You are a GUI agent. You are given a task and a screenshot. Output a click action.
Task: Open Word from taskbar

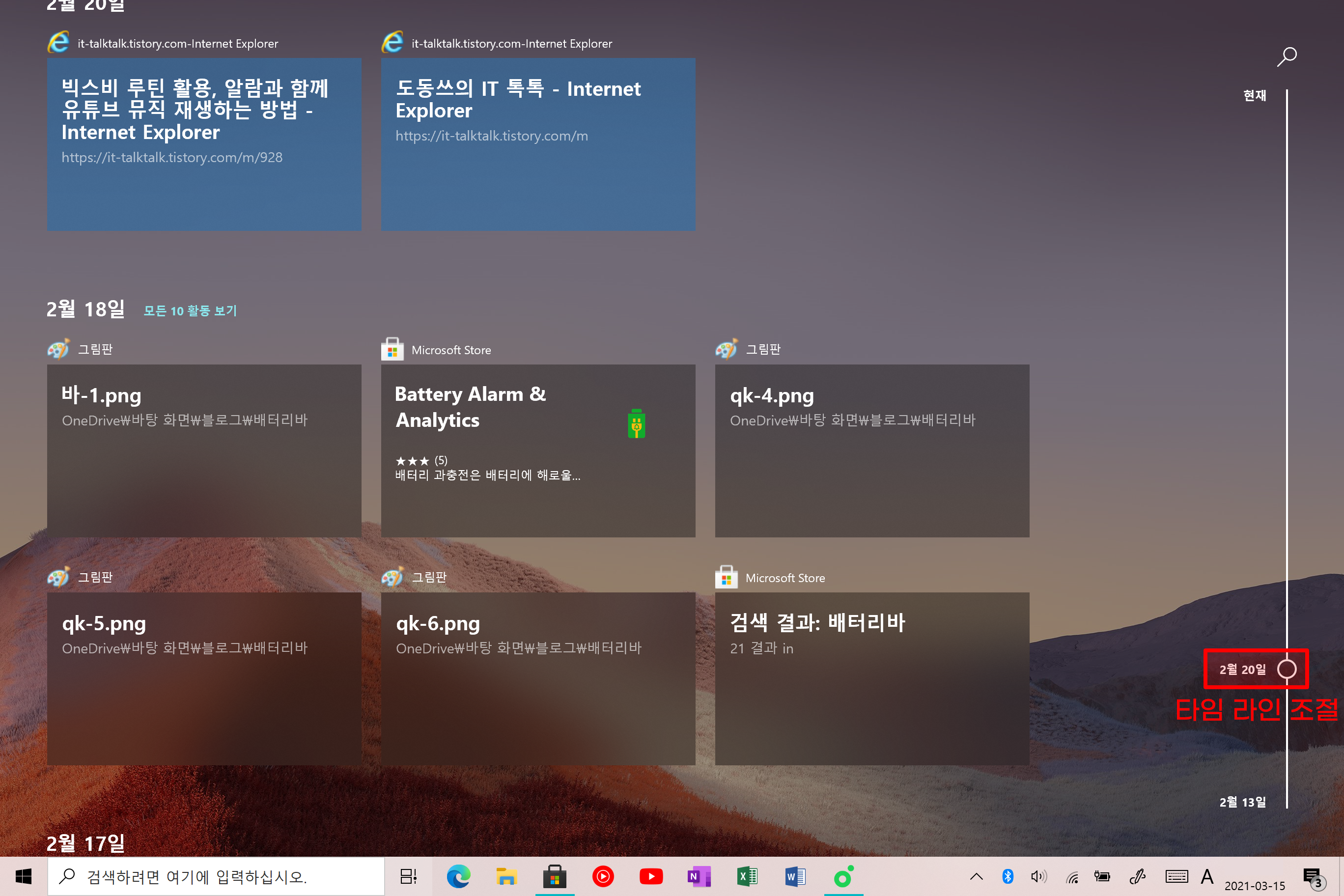coord(795,876)
